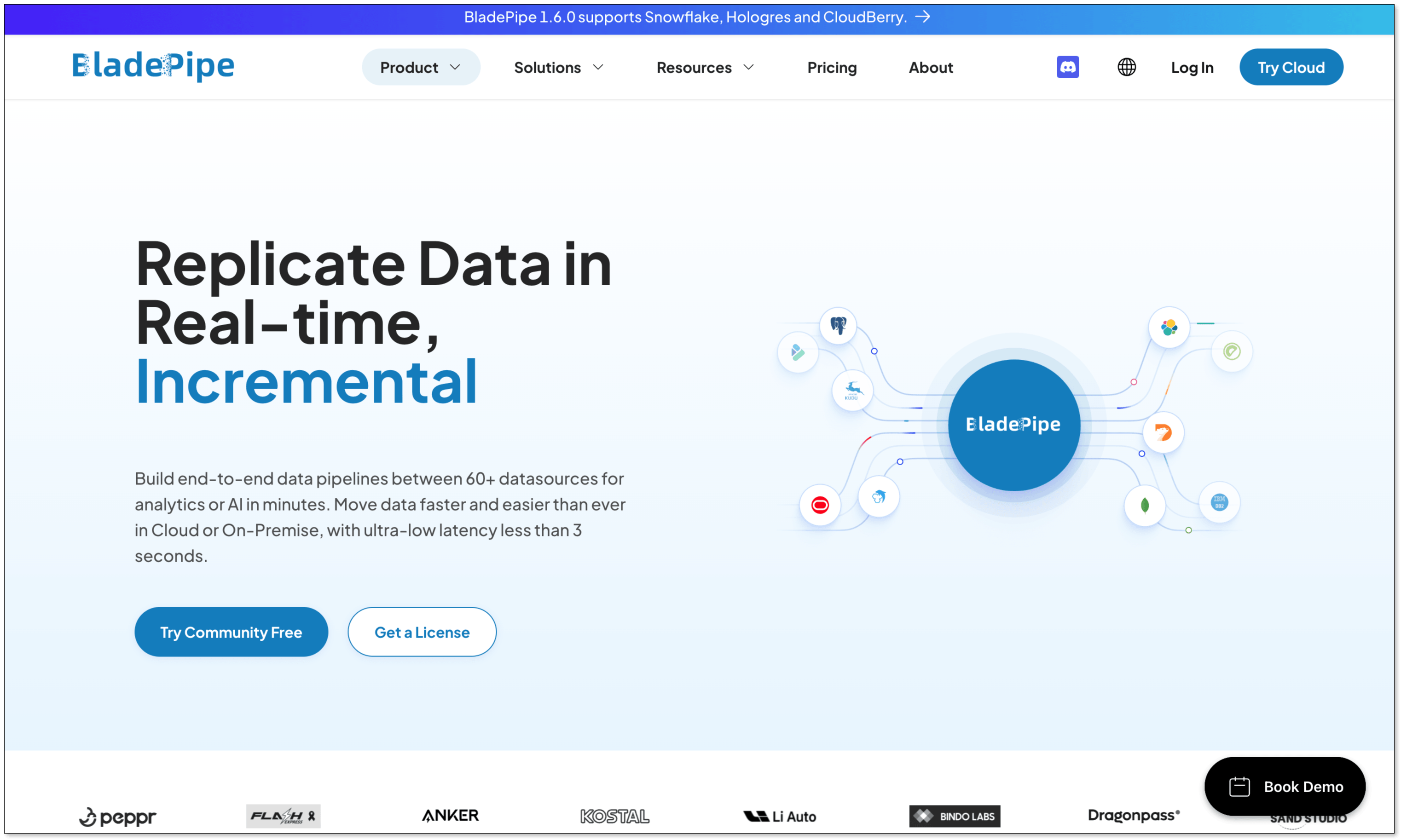
Task: Click the orange bird-shaped datasource icon
Action: (1163, 433)
